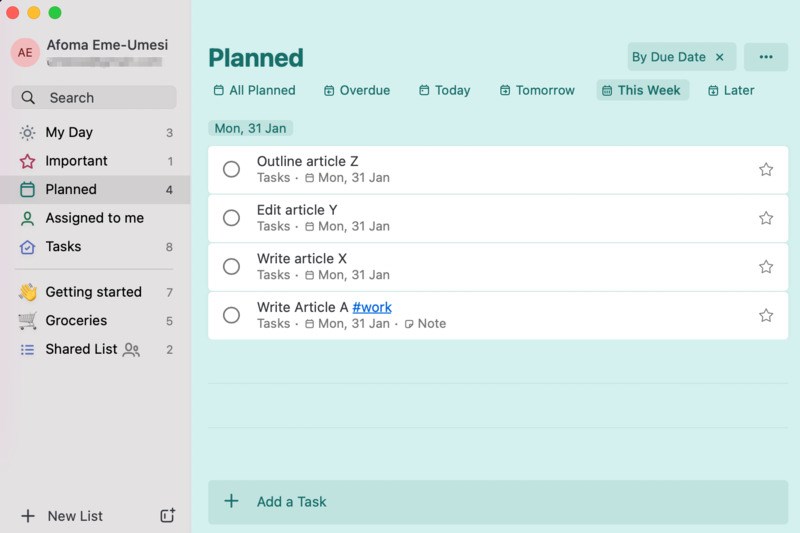800x533 pixels.
Task: Check off Edit article Y
Action: tap(231, 218)
